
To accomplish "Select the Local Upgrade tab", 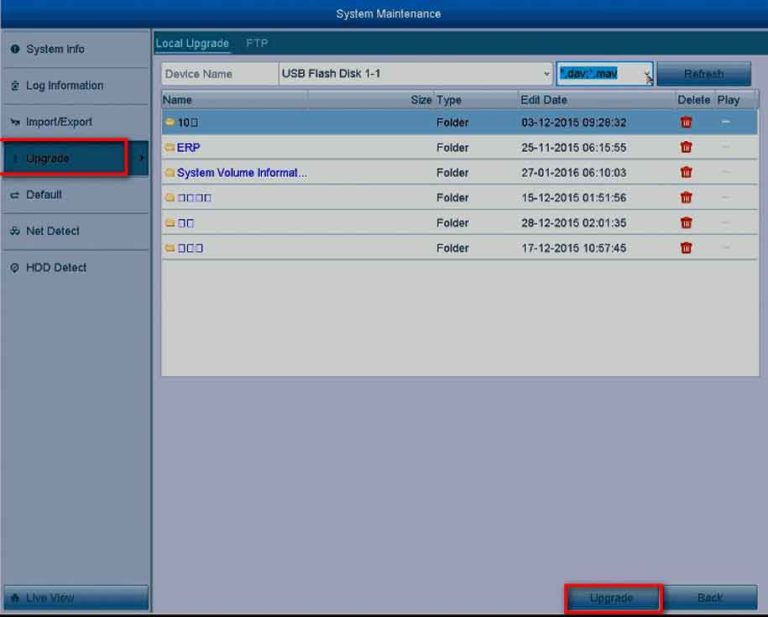I will coord(192,44).
